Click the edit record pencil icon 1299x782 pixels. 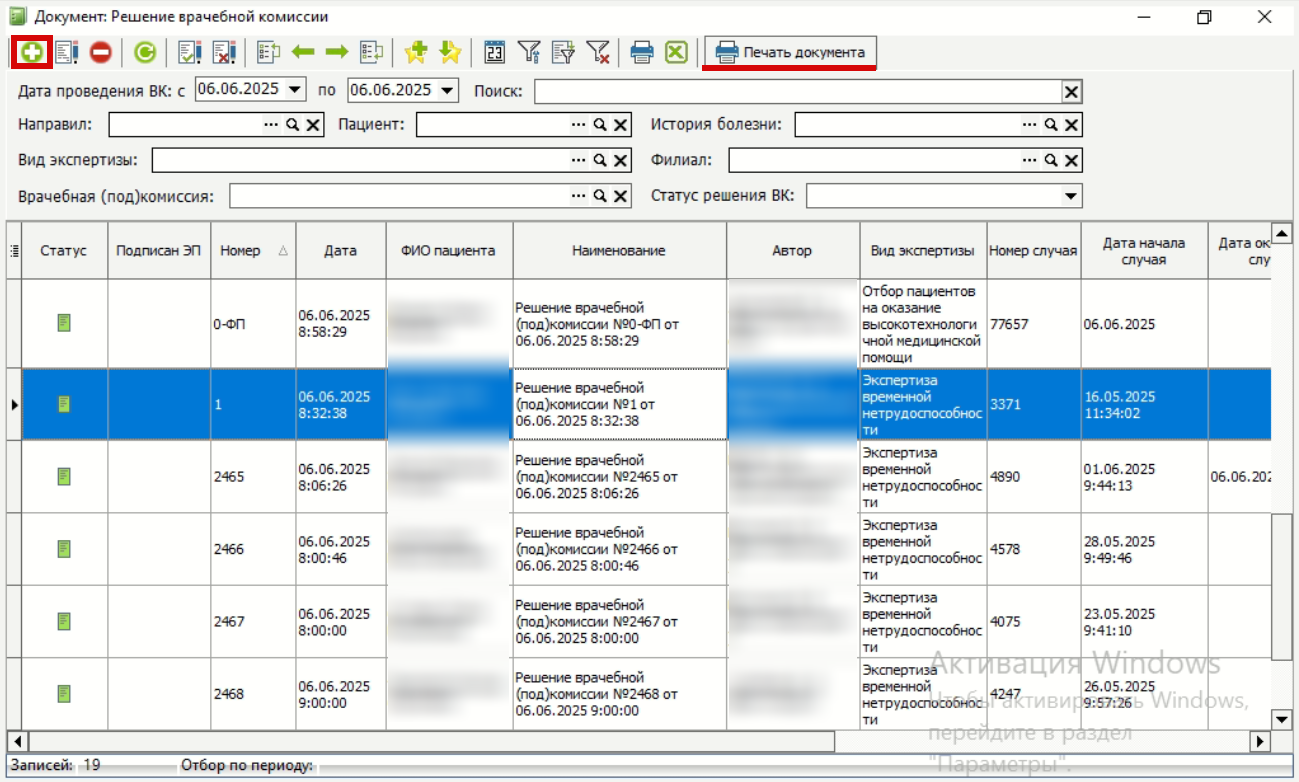coord(67,52)
